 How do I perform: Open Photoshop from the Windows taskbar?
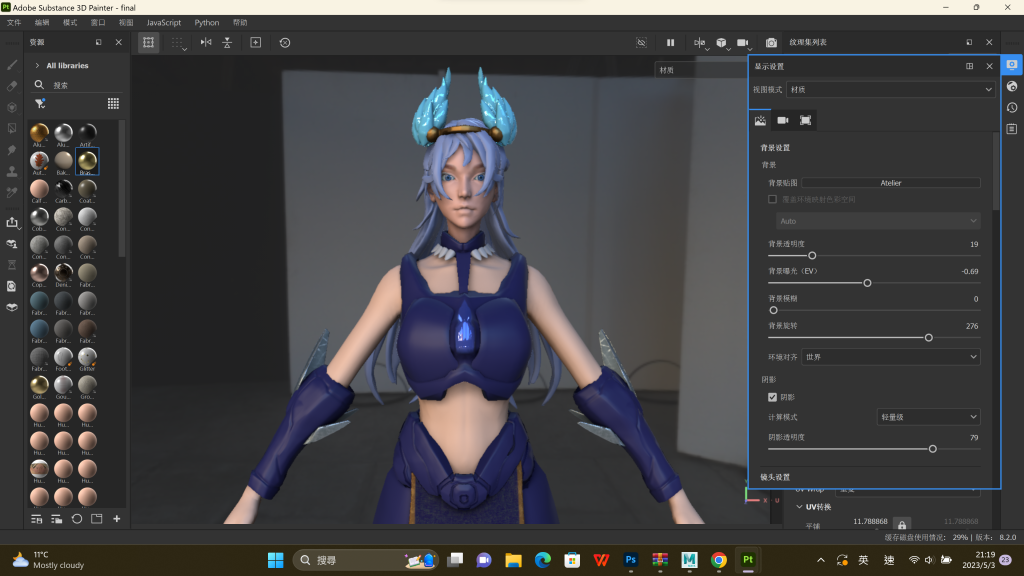630,560
